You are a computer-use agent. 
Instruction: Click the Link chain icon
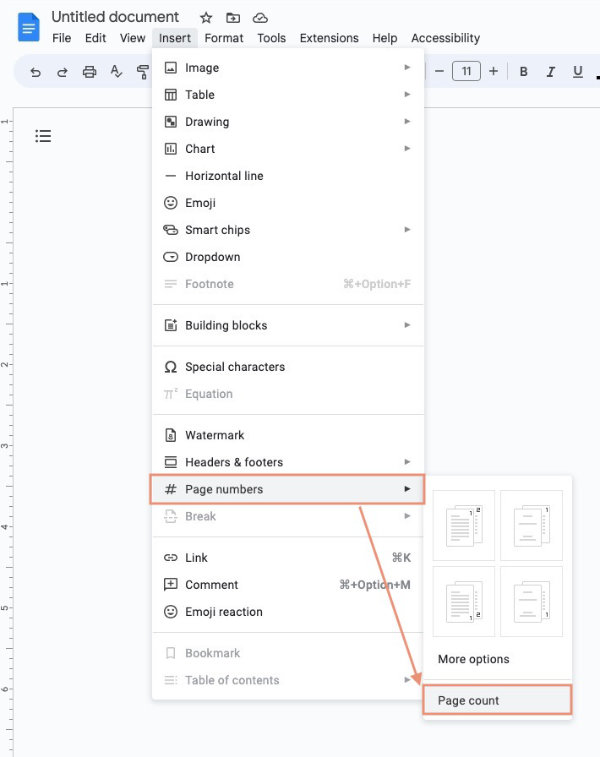click(170, 558)
